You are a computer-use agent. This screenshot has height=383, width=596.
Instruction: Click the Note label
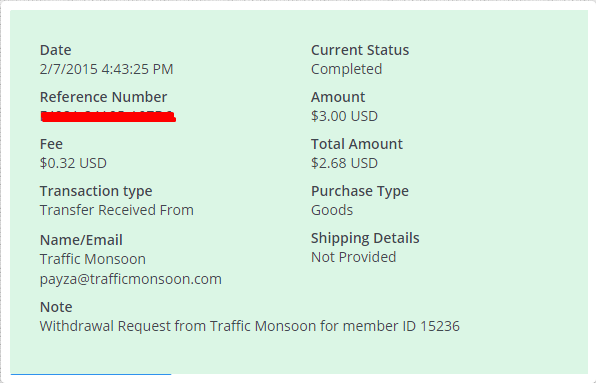(56, 307)
